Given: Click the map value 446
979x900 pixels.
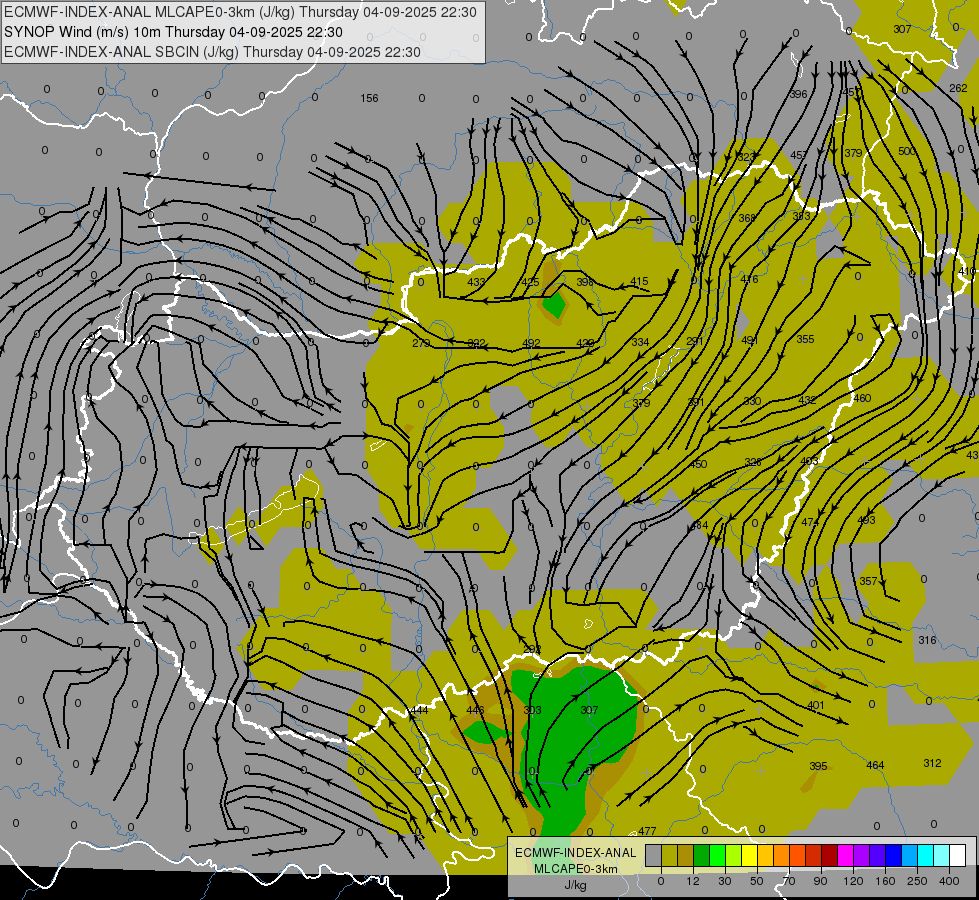Looking at the screenshot, I should click(x=475, y=710).
